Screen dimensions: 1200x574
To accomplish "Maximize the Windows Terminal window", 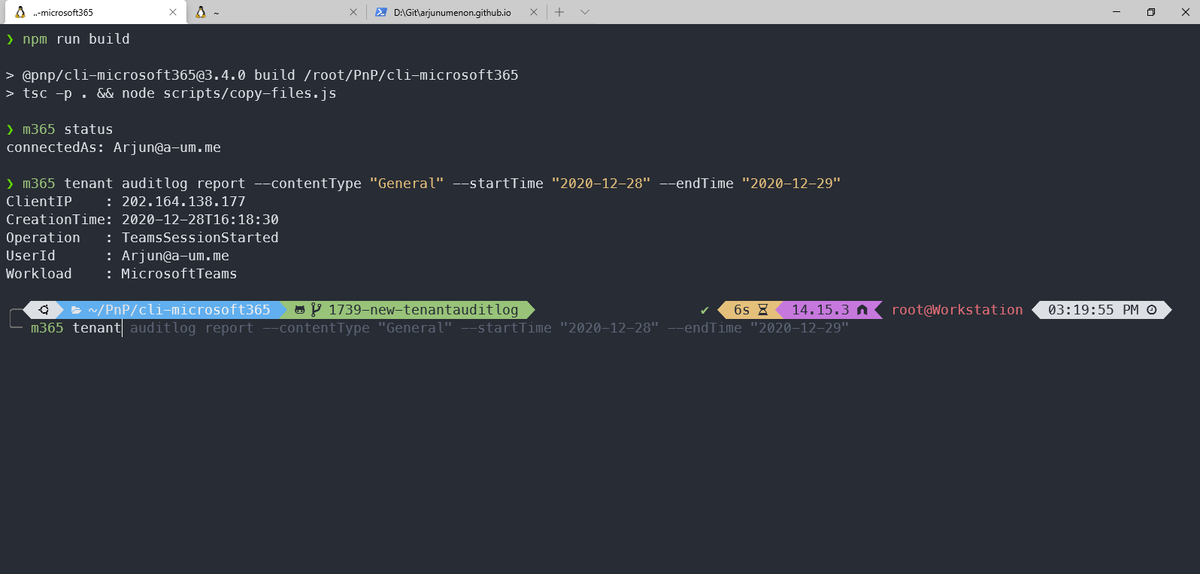I will click(1151, 12).
